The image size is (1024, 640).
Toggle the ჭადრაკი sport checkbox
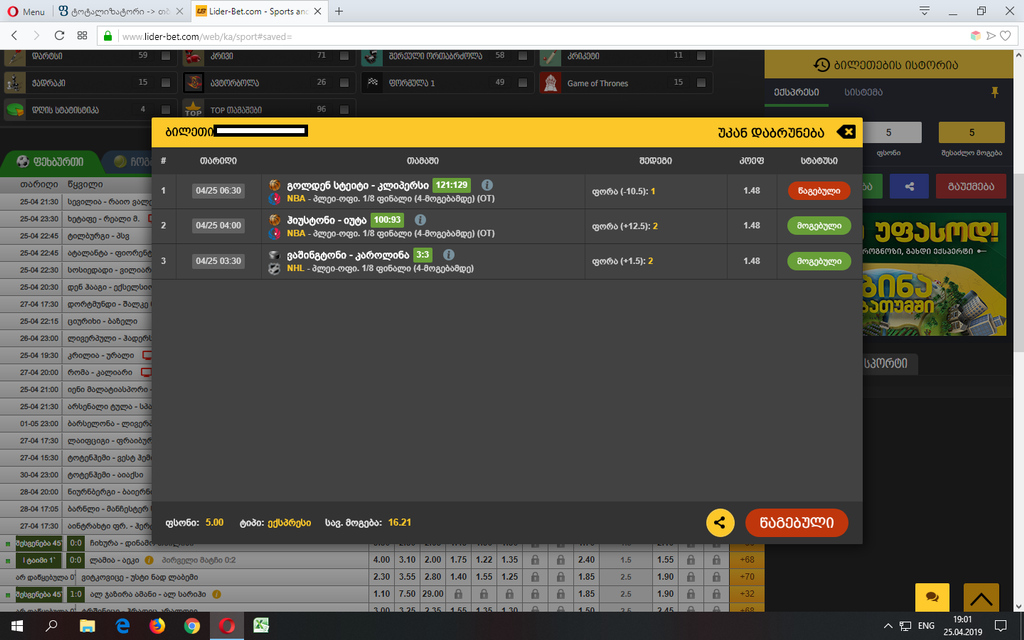click(x=165, y=83)
